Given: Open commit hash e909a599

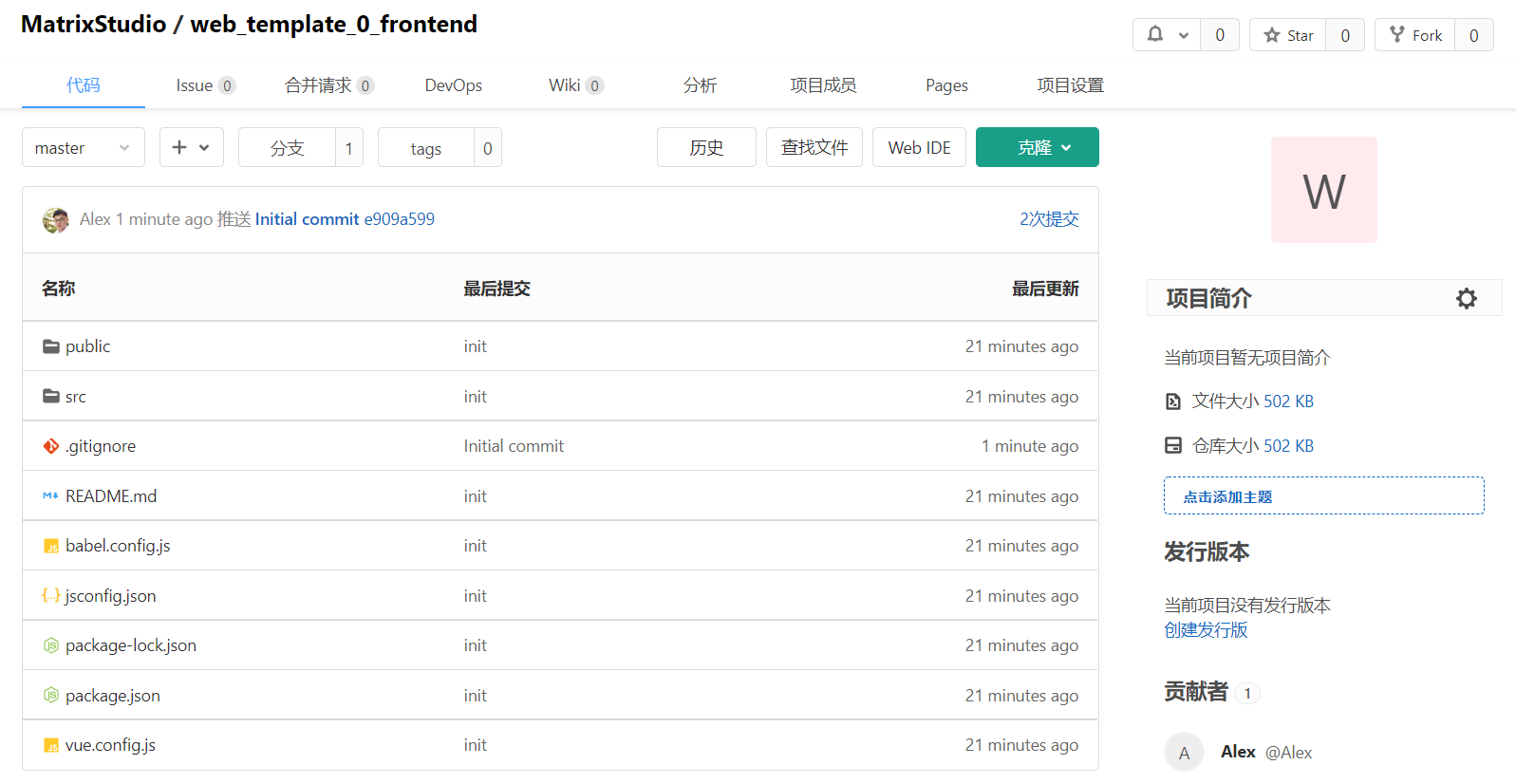Looking at the screenshot, I should coord(400,219).
